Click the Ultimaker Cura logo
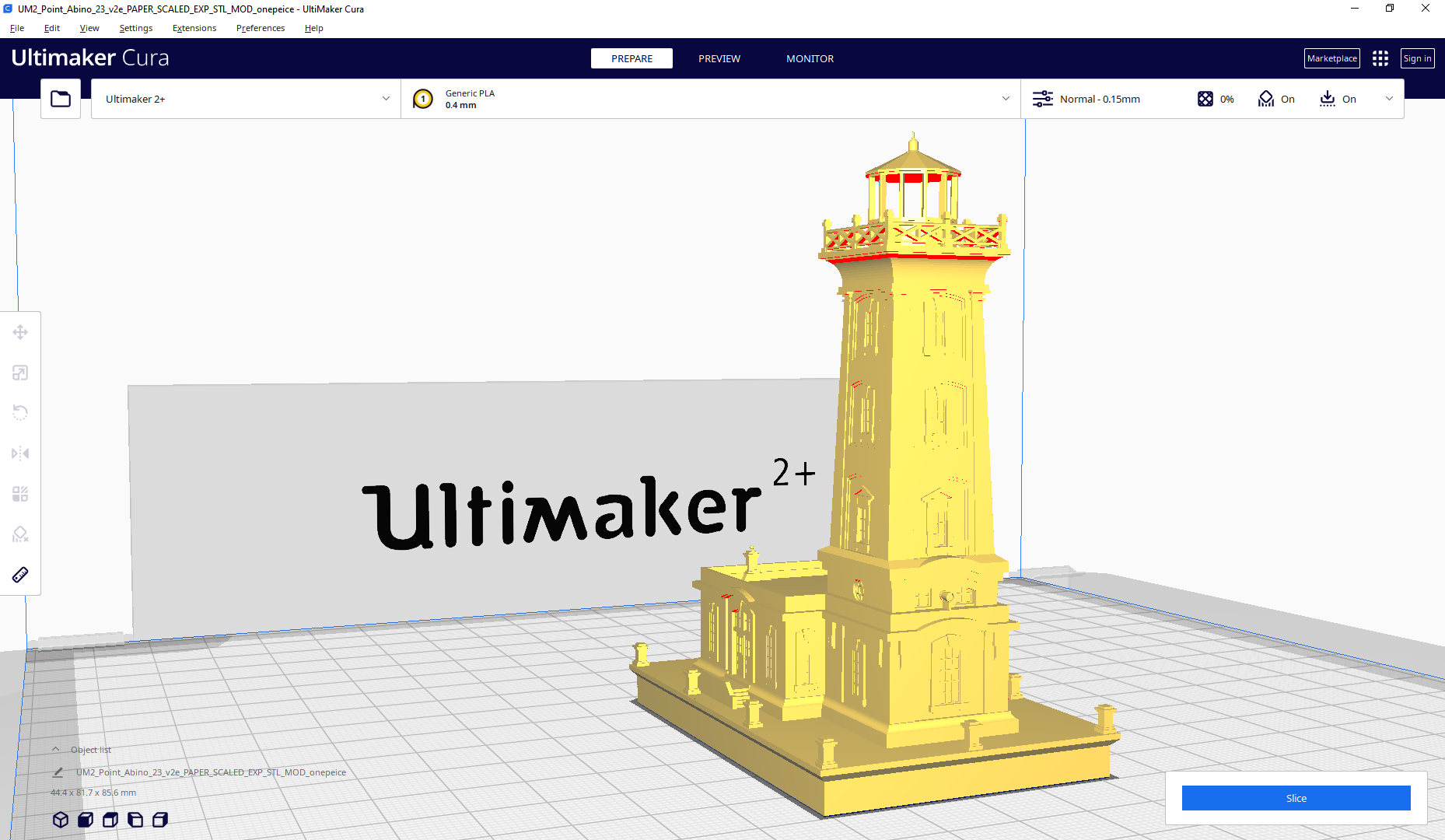Viewport: 1445px width, 840px height. (x=90, y=58)
